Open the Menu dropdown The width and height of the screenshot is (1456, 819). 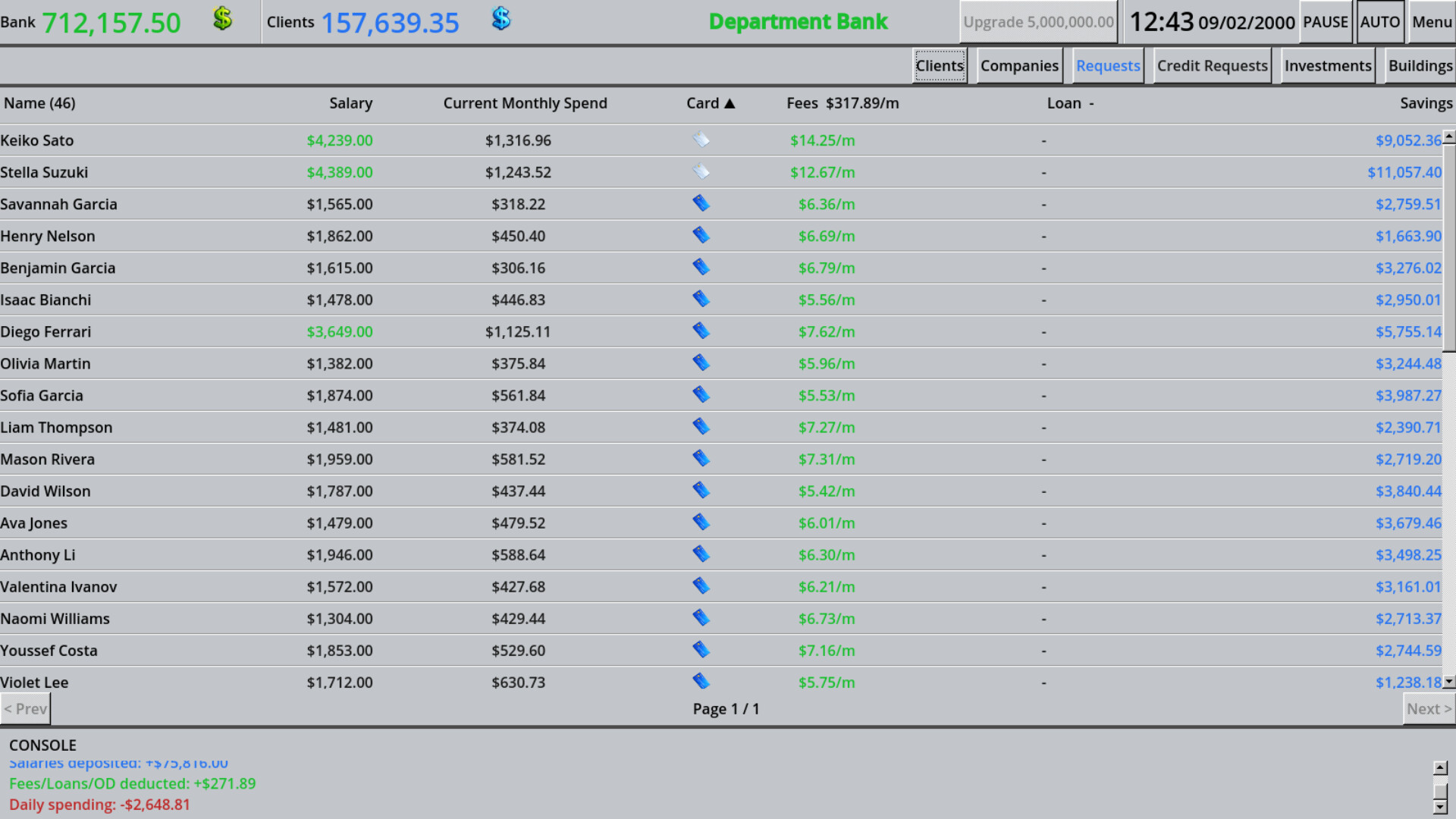(1432, 22)
